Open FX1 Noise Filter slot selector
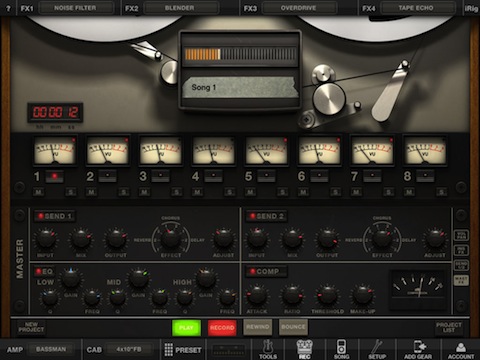The height and width of the screenshot is (360, 480). (75, 8)
